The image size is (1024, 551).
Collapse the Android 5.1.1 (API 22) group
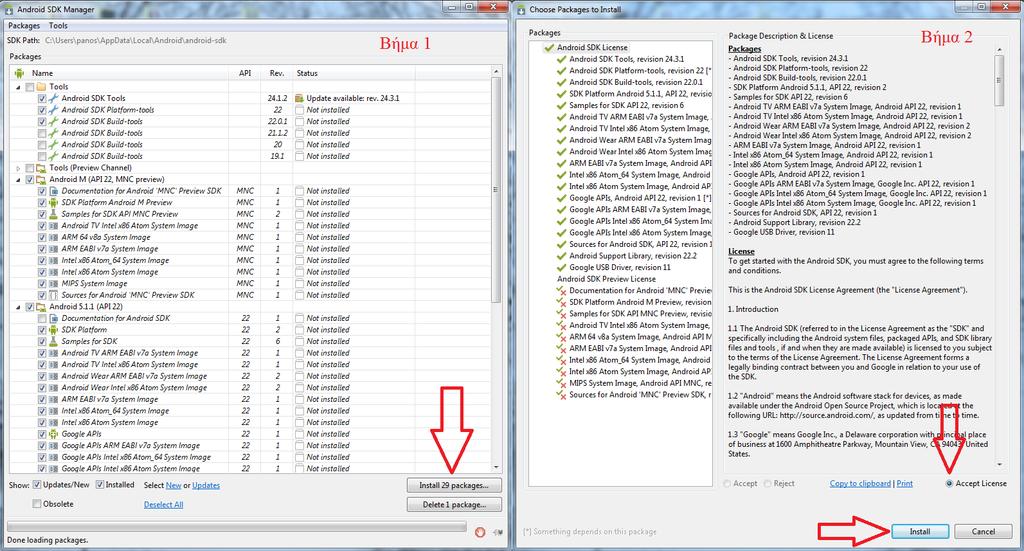click(18, 307)
